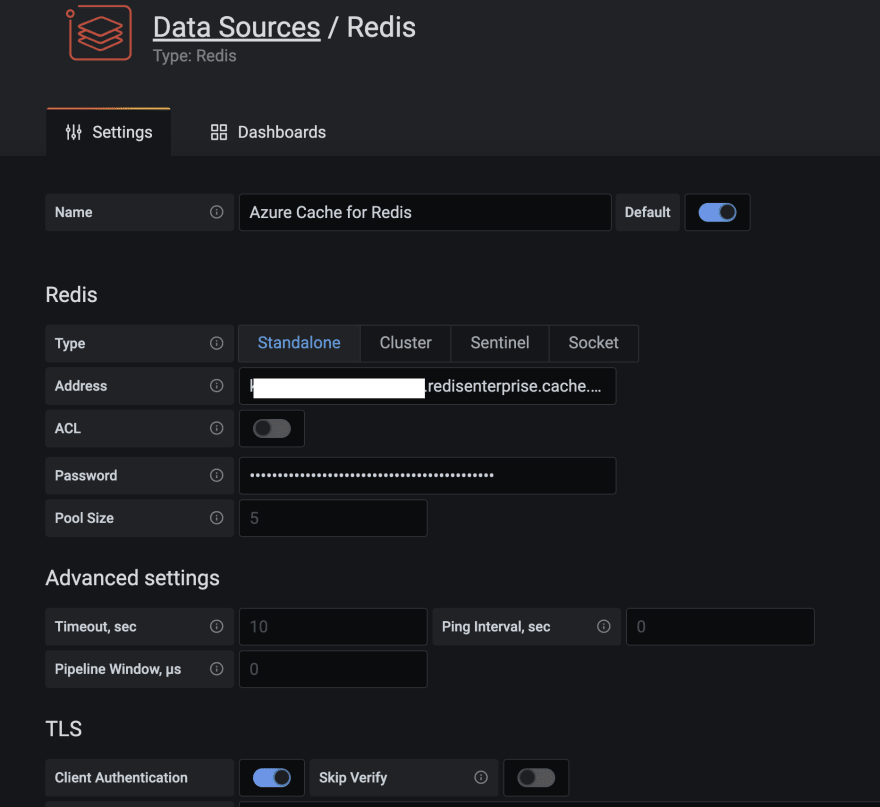Select the Settings tab
Viewport: 880px width, 807px height.
[x=109, y=131]
